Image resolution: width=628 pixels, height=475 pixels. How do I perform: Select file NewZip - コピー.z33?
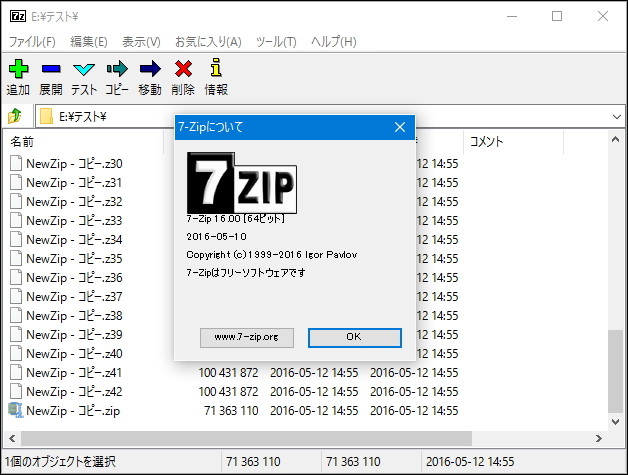click(x=74, y=221)
